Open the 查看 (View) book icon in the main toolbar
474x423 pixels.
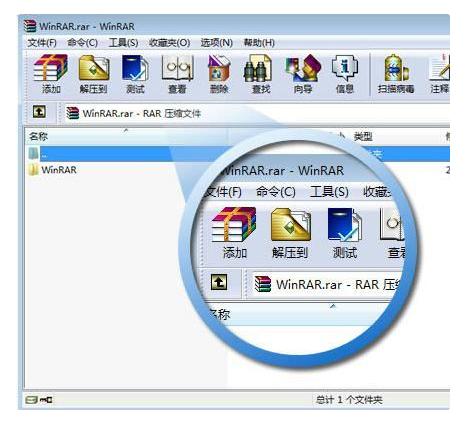pyautogui.click(x=177, y=68)
